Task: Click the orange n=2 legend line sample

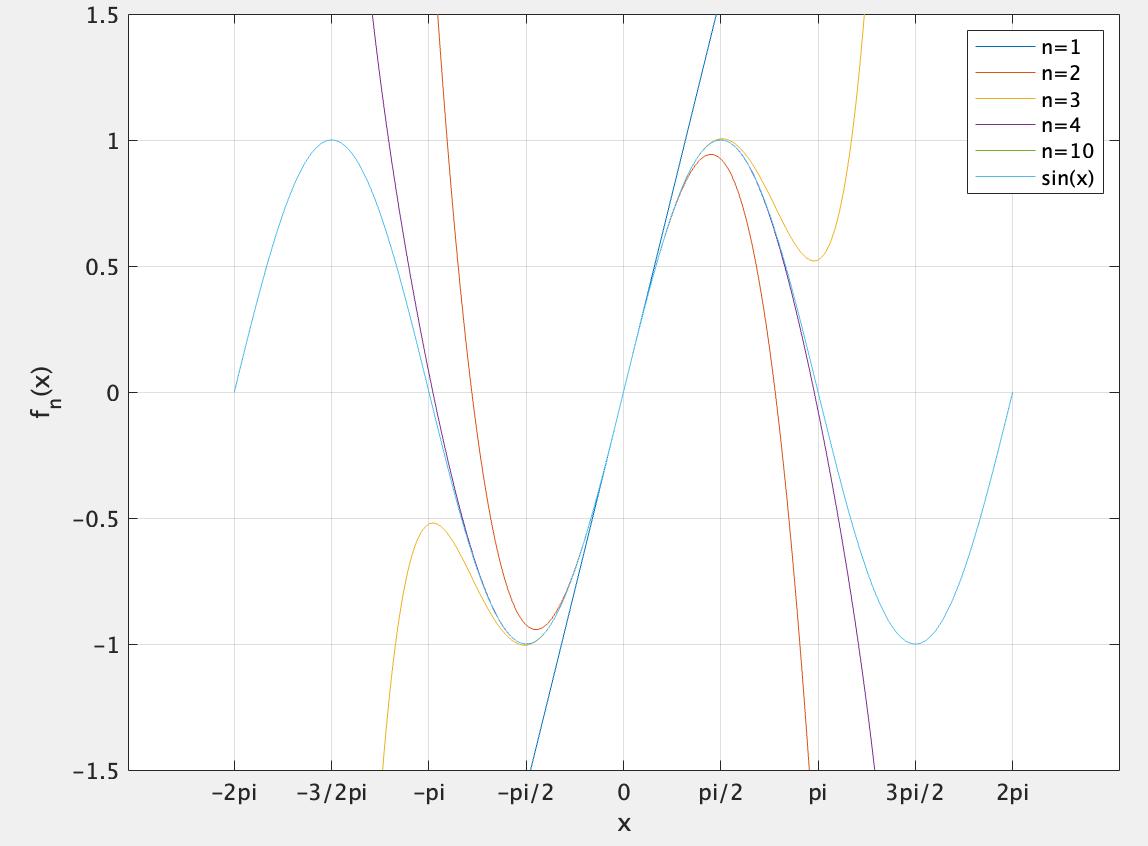Action: click(1004, 73)
